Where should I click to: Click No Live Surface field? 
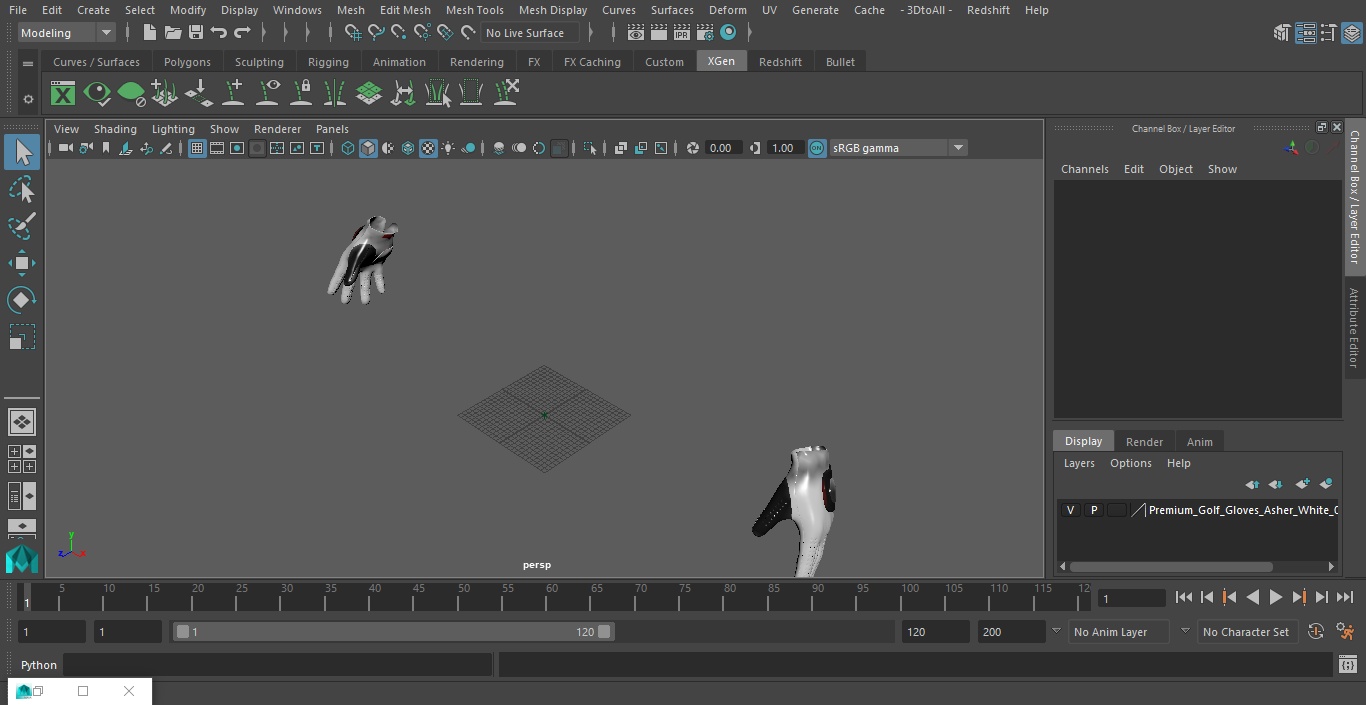pyautogui.click(x=530, y=33)
